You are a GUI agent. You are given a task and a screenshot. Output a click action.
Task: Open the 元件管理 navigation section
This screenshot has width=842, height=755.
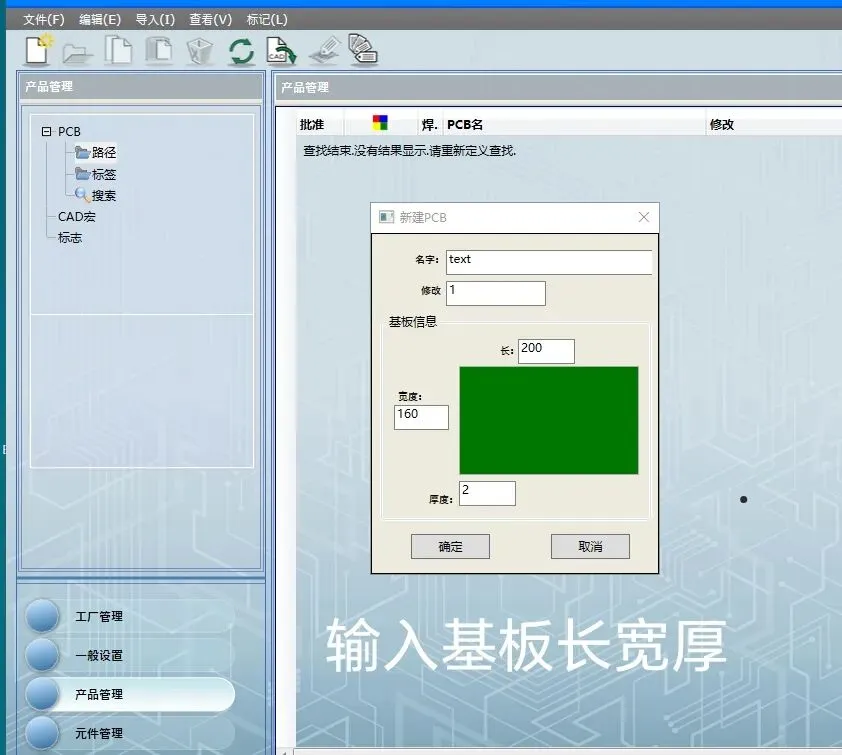[130, 734]
